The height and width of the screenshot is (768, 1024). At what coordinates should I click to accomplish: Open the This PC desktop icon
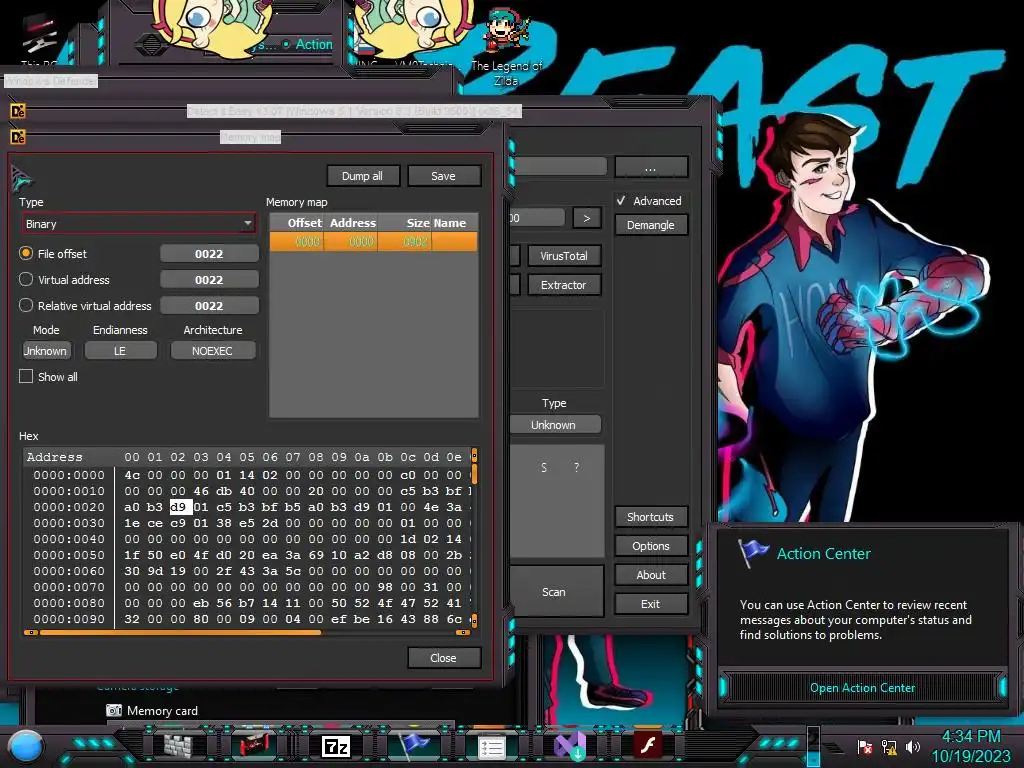pyautogui.click(x=39, y=39)
